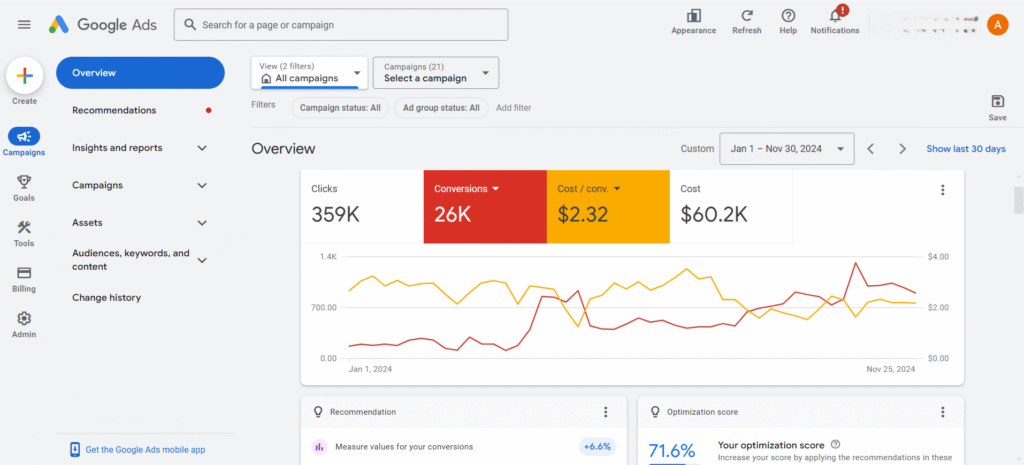Image resolution: width=1024 pixels, height=465 pixels.
Task: Select the Clicks metric tile
Action: (362, 206)
